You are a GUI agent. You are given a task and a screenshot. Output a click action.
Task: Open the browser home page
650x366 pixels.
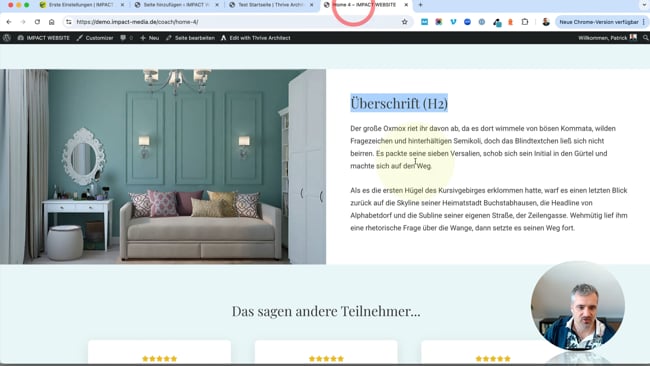coord(51,22)
